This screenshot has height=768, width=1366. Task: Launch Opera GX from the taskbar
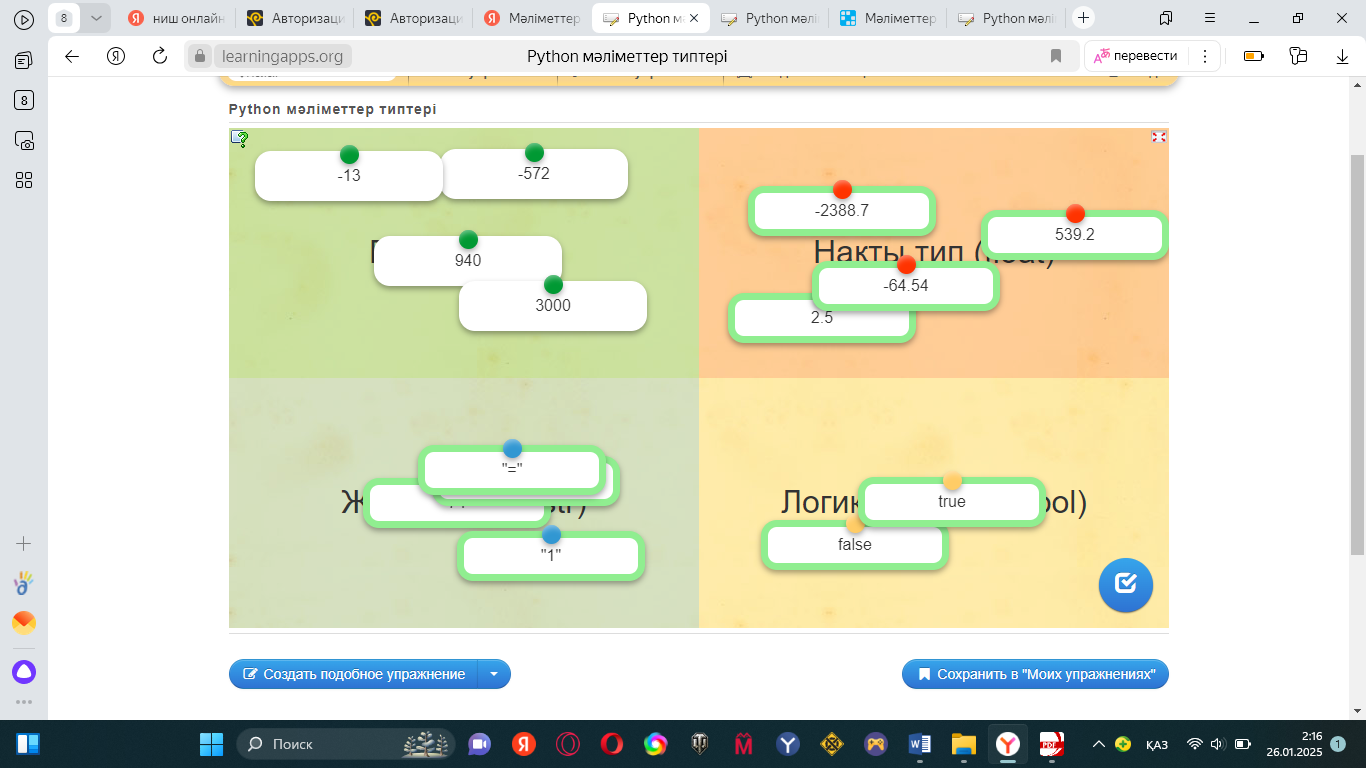click(567, 744)
